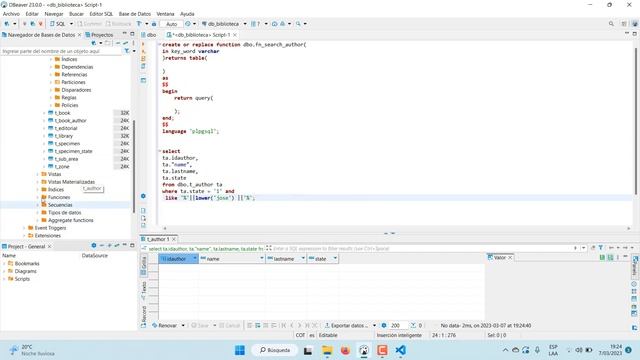Click the Exportar datos button
640x360 pixels.
[347, 326]
